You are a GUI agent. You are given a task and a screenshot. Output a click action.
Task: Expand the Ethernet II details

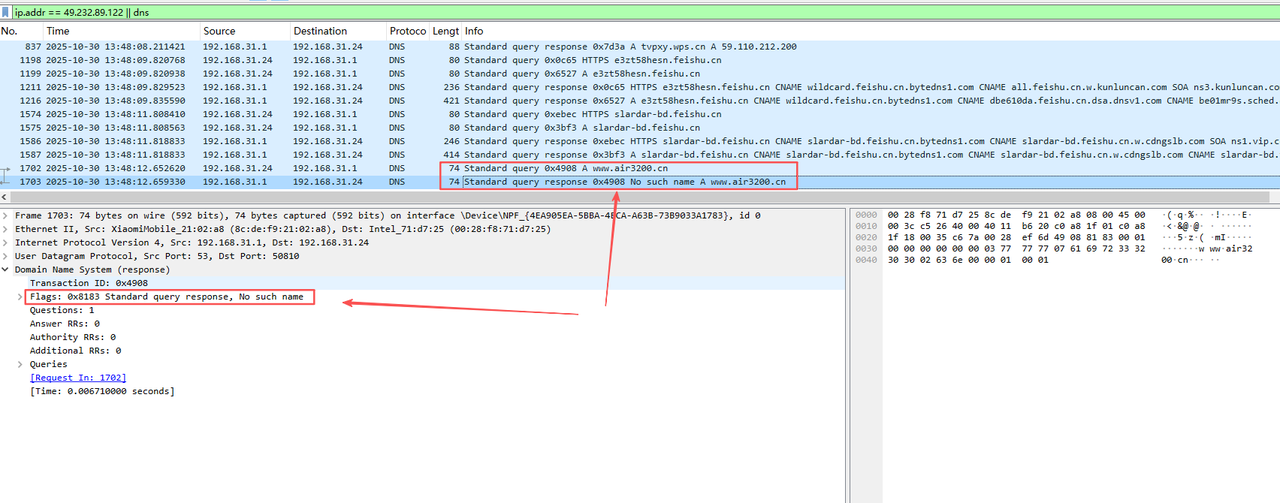click(6, 229)
